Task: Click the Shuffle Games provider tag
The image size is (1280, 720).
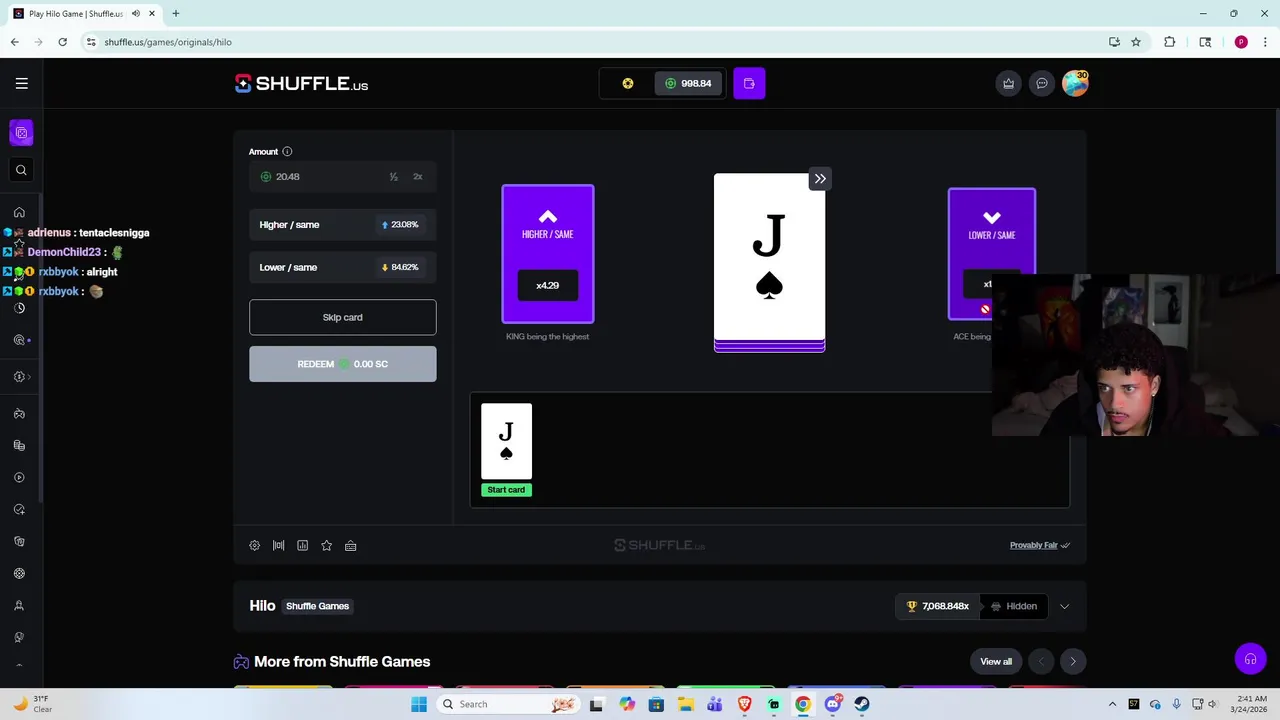Action: 318,606
